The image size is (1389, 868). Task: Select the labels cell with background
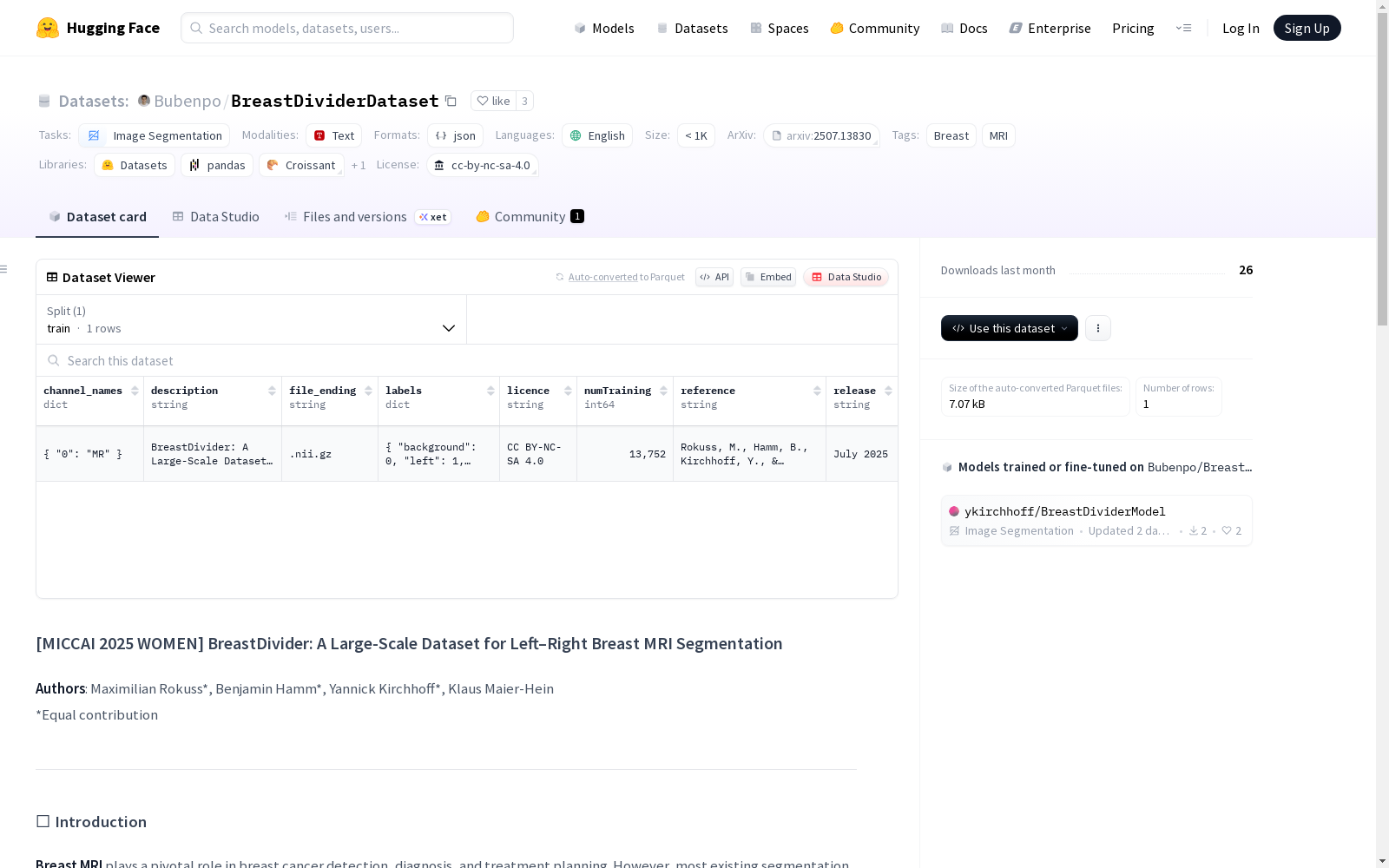pos(438,454)
